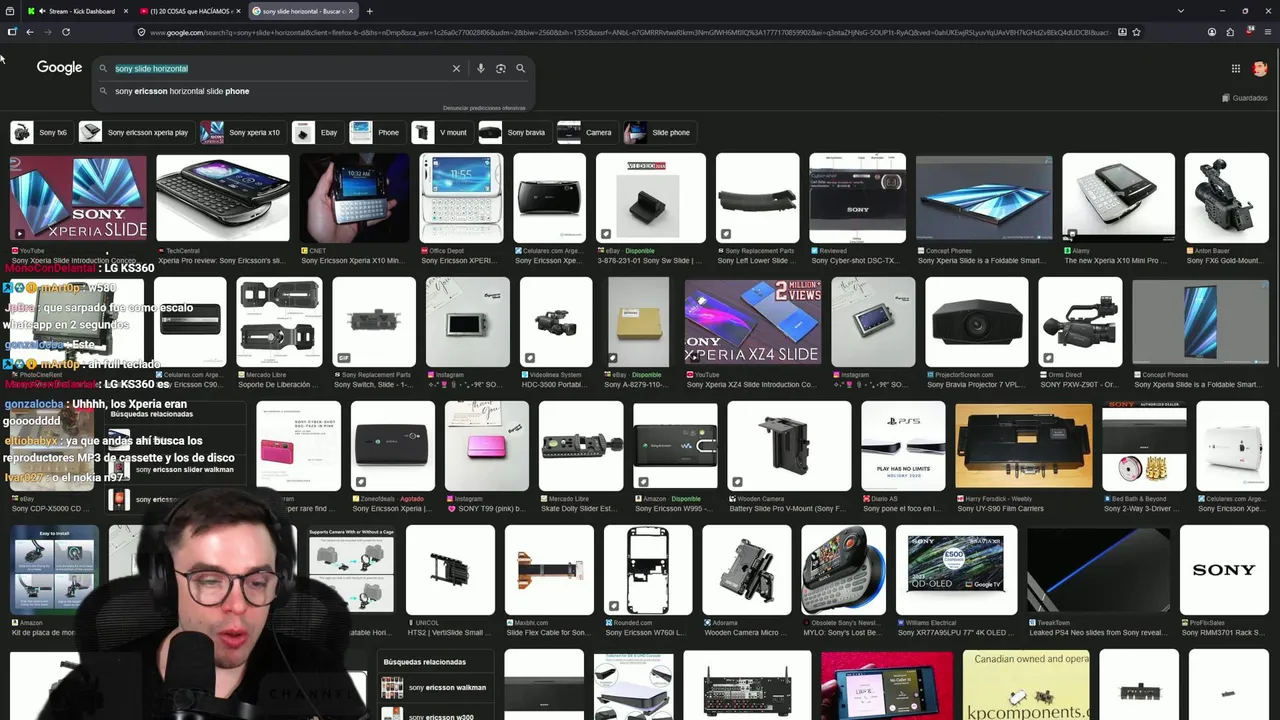
Task: Select the sony slide horizontal tab
Action: pos(303,11)
